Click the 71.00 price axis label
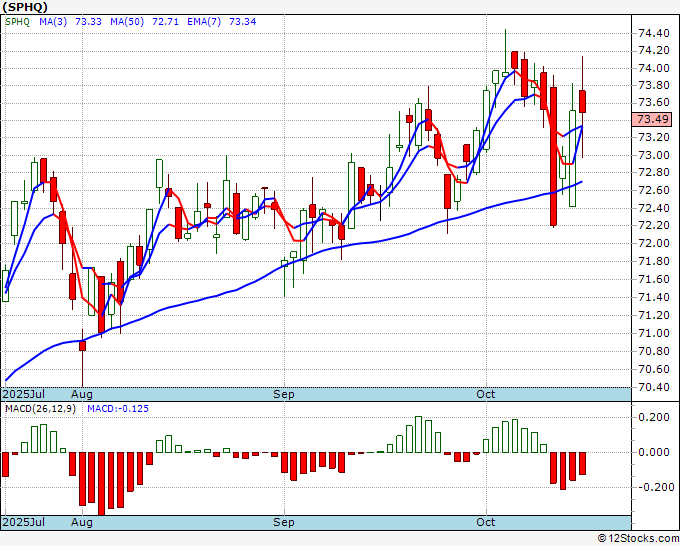 [653, 333]
